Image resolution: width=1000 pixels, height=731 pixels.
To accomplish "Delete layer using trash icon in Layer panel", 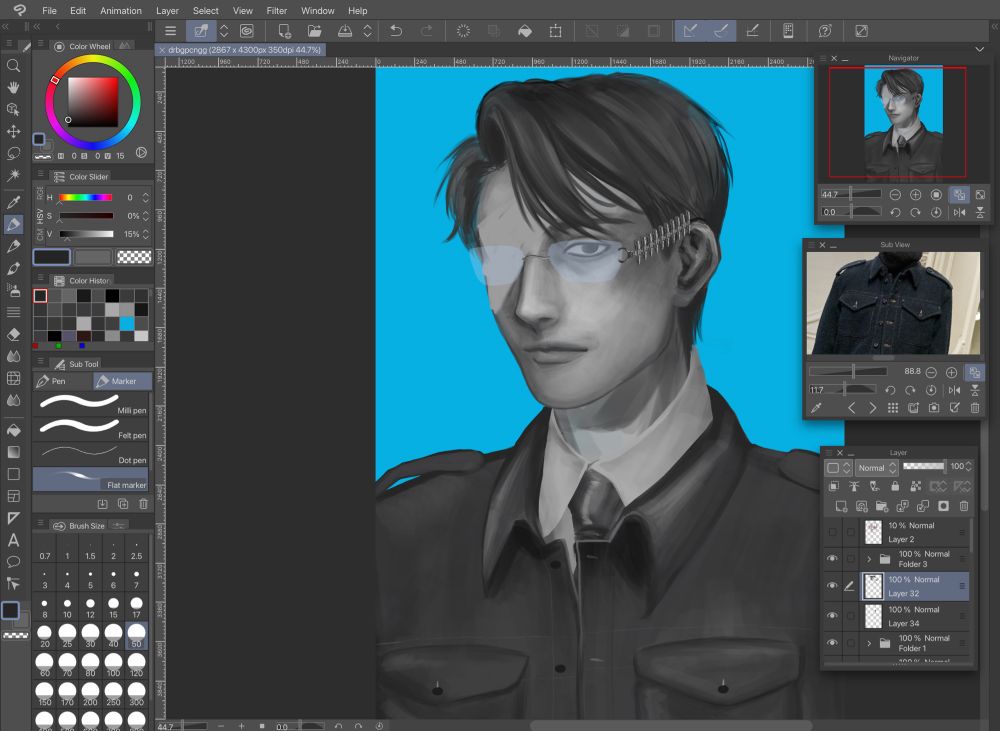I will click(963, 506).
